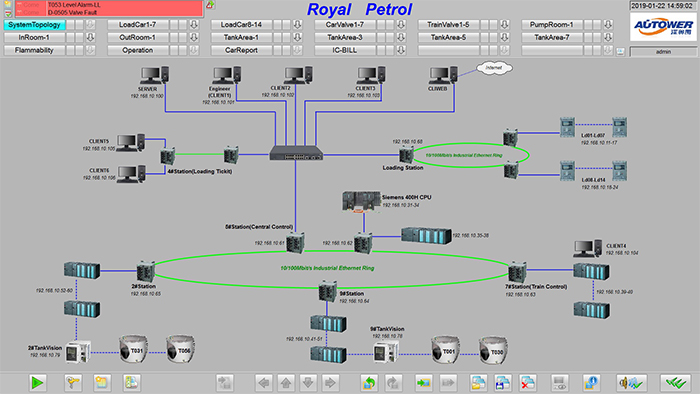Click the speaker alarm acknowledge icon
This screenshot has width=700, height=394.
[631, 382]
